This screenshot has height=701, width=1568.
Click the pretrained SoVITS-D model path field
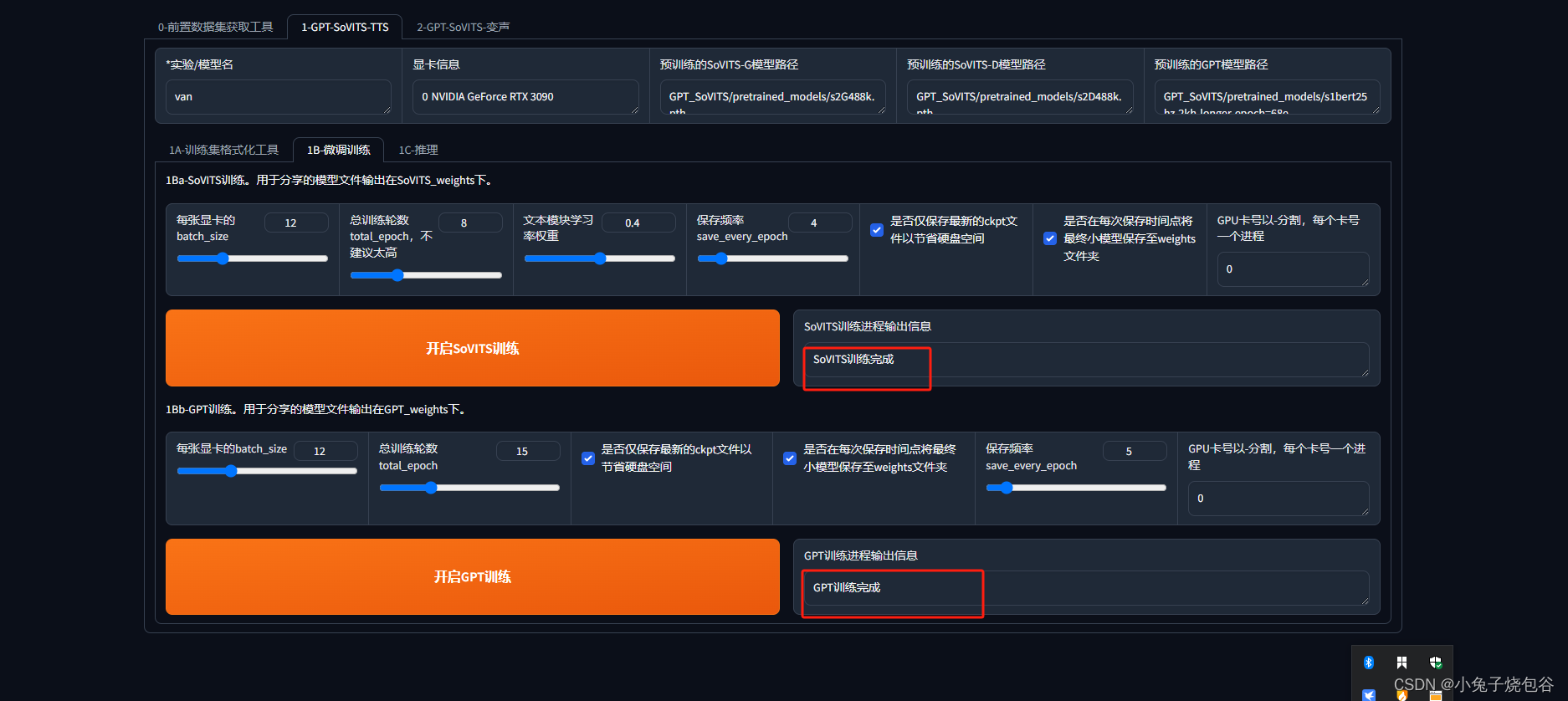[1020, 97]
